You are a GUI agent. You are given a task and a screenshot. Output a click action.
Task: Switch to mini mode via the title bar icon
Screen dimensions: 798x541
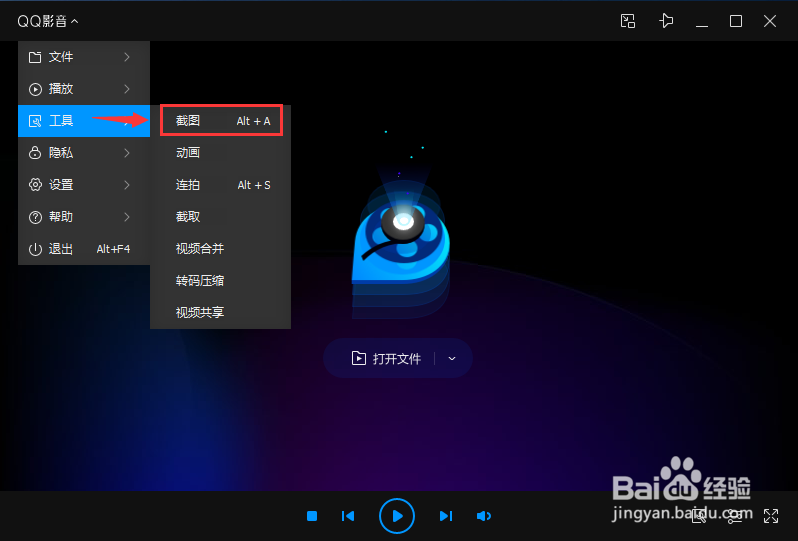pyautogui.click(x=628, y=21)
